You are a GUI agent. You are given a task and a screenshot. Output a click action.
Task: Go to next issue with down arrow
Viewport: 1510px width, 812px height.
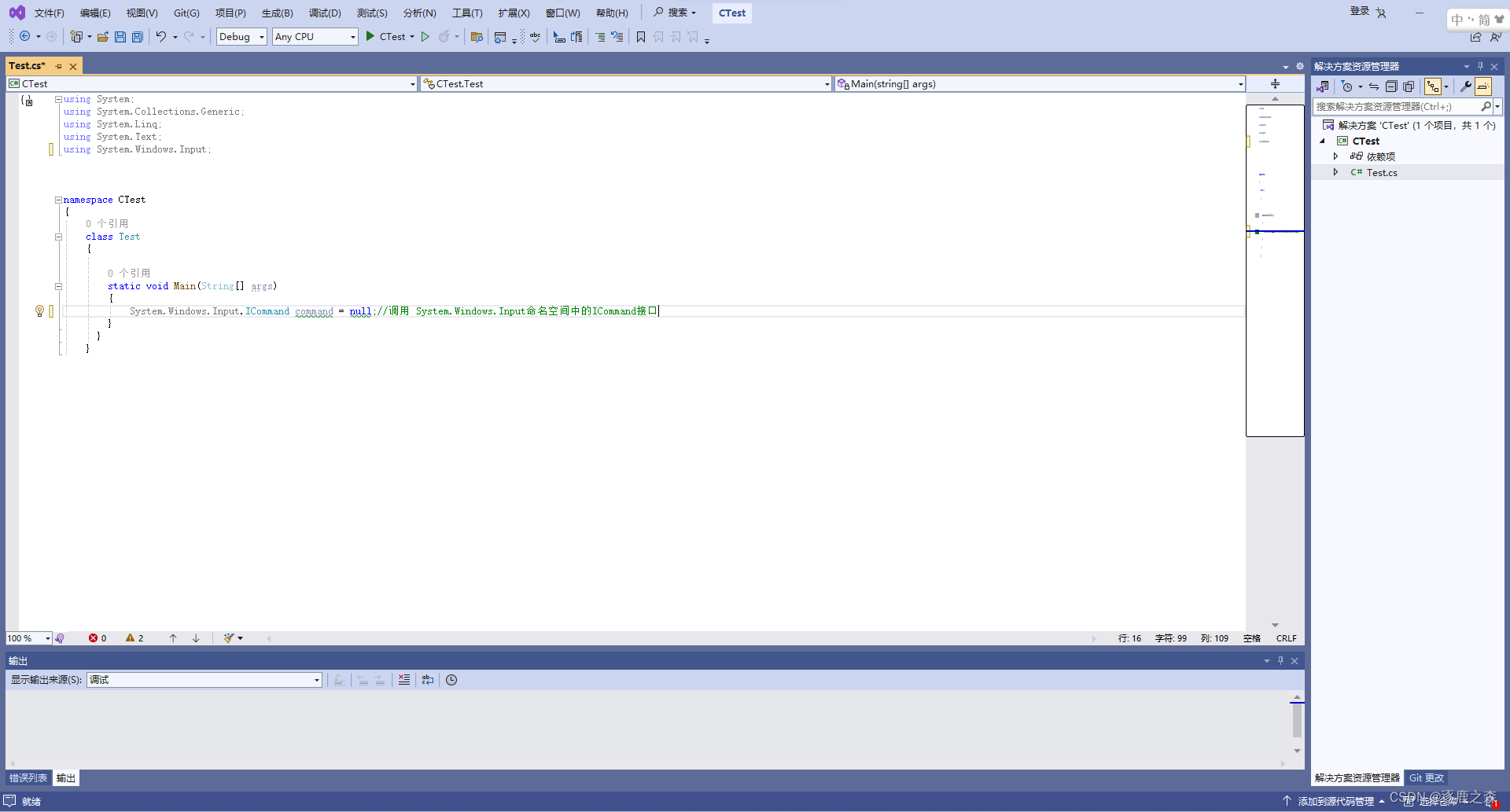[196, 638]
